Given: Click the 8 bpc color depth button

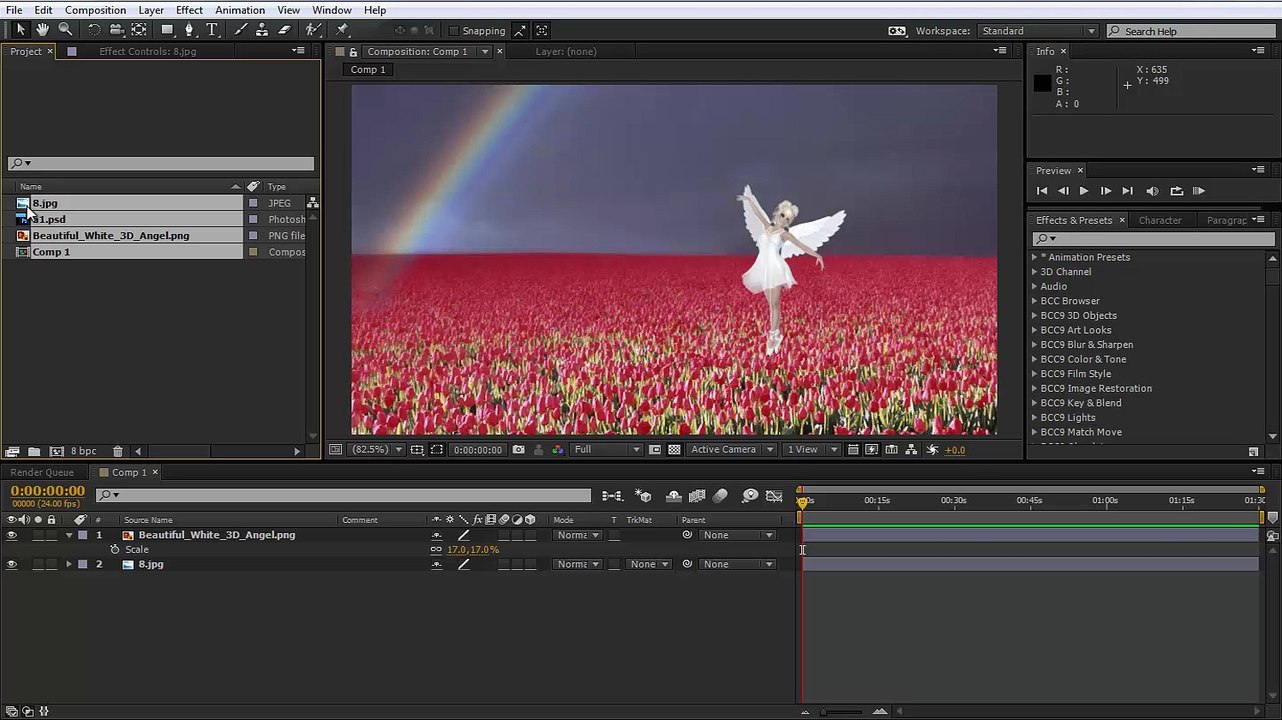Looking at the screenshot, I should (x=83, y=452).
